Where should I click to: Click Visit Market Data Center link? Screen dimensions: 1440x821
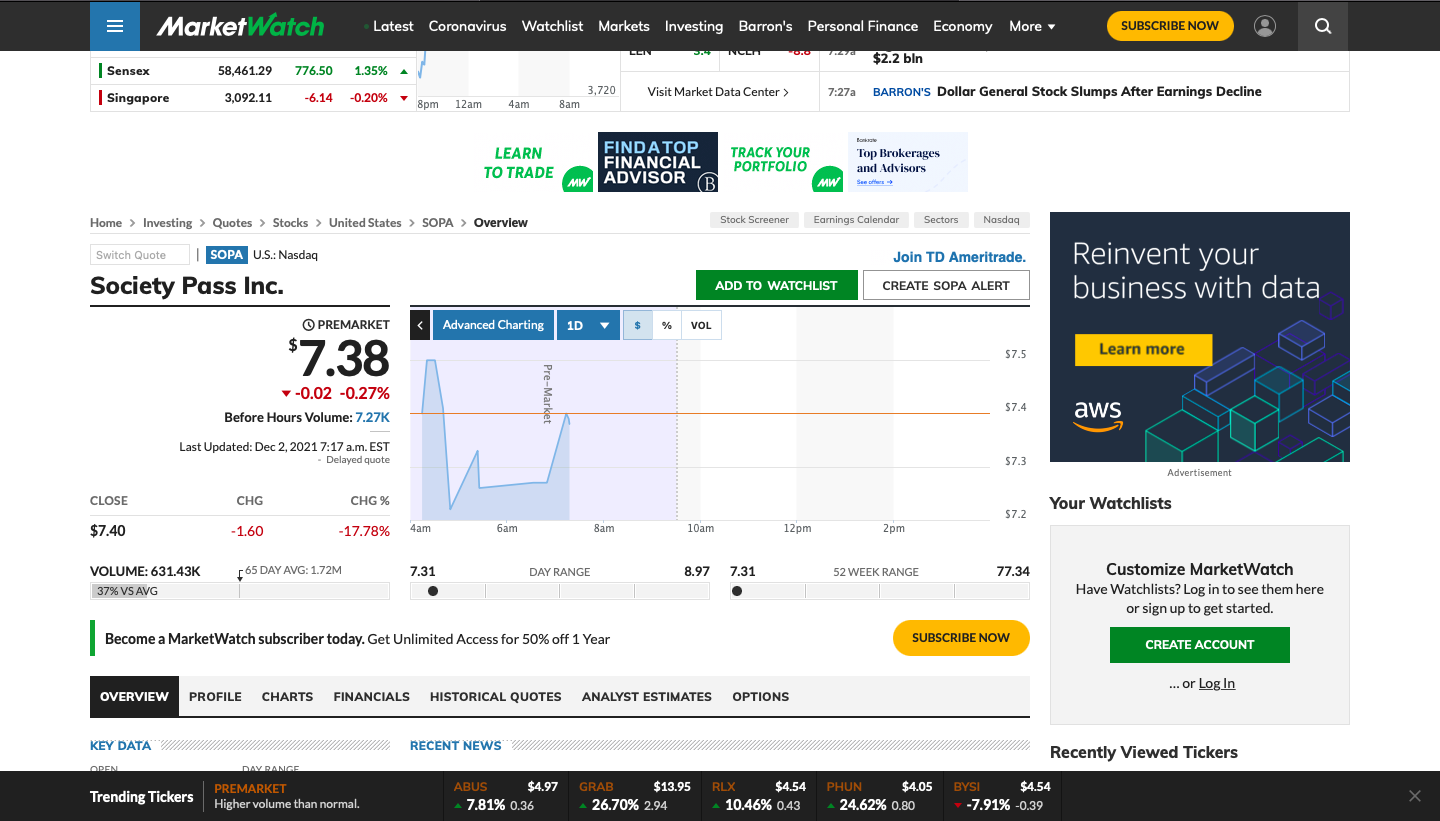click(x=718, y=92)
